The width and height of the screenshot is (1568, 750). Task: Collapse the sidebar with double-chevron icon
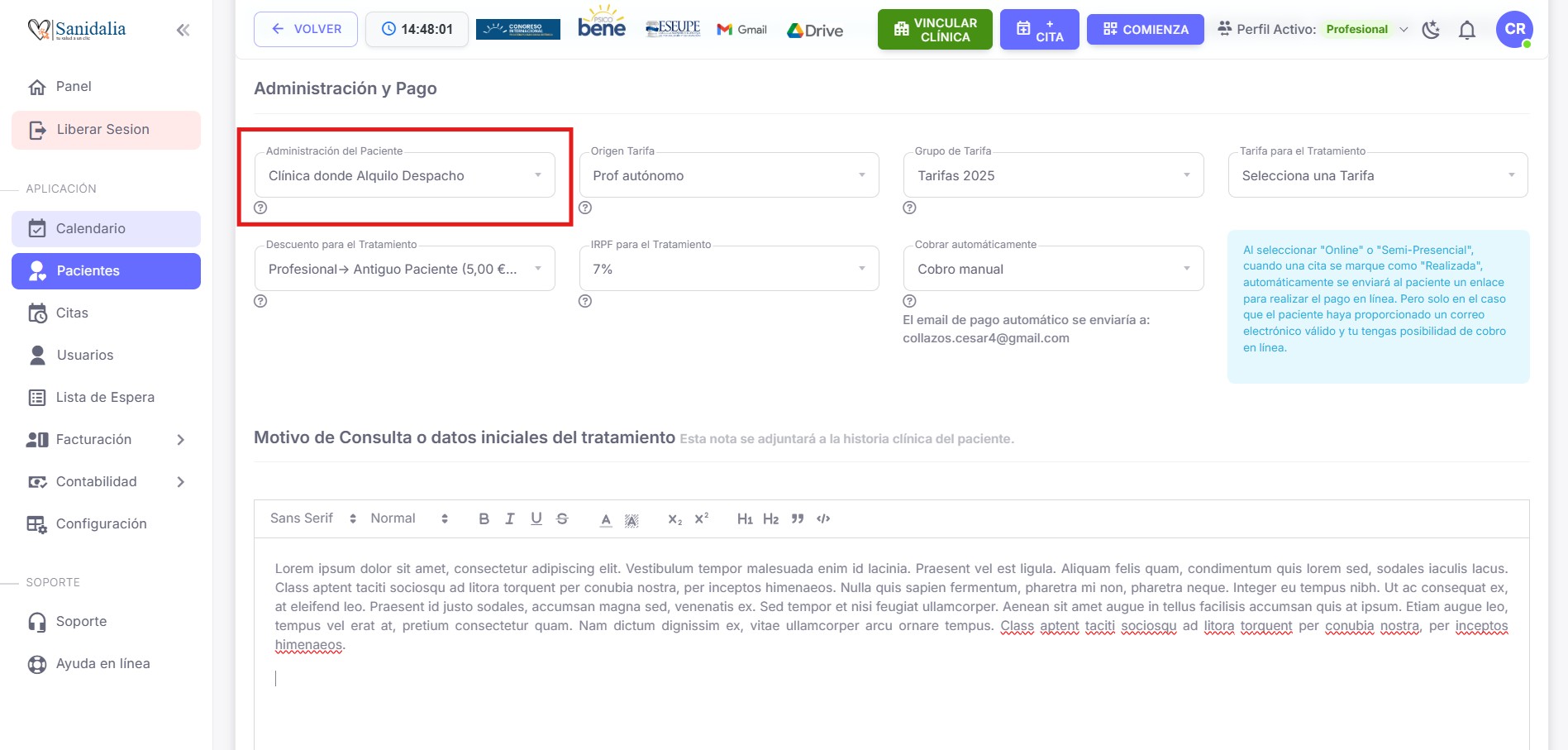pyautogui.click(x=183, y=31)
